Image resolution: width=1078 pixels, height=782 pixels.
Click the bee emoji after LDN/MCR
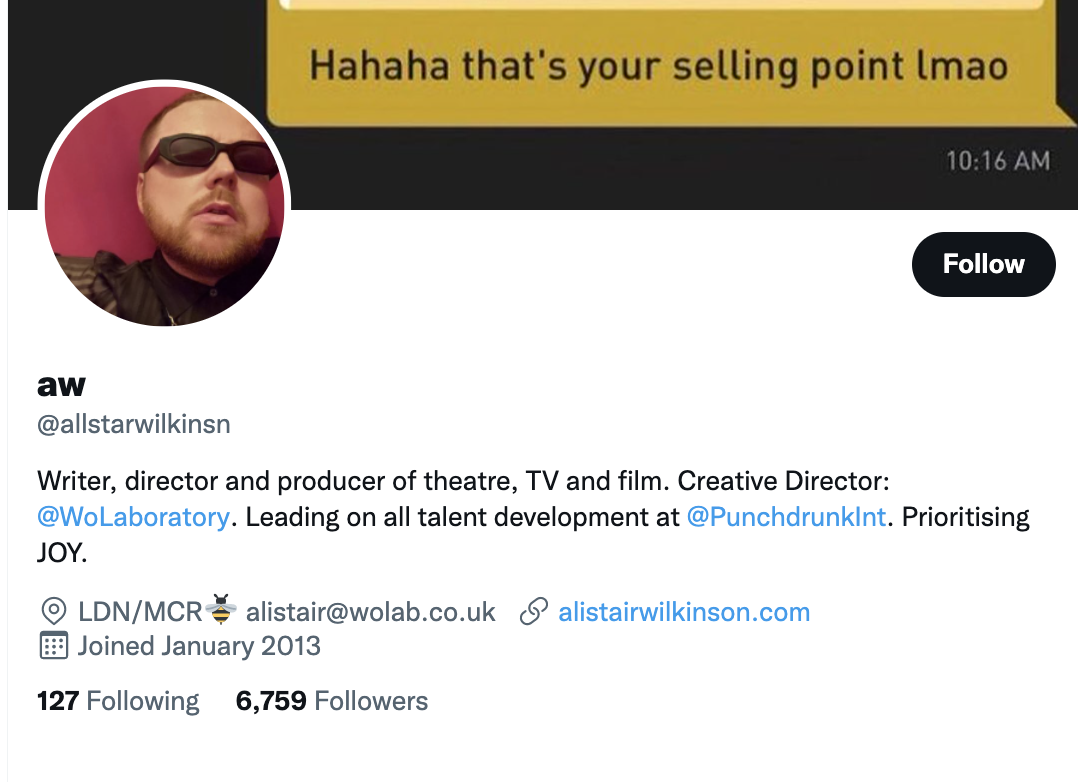222,608
